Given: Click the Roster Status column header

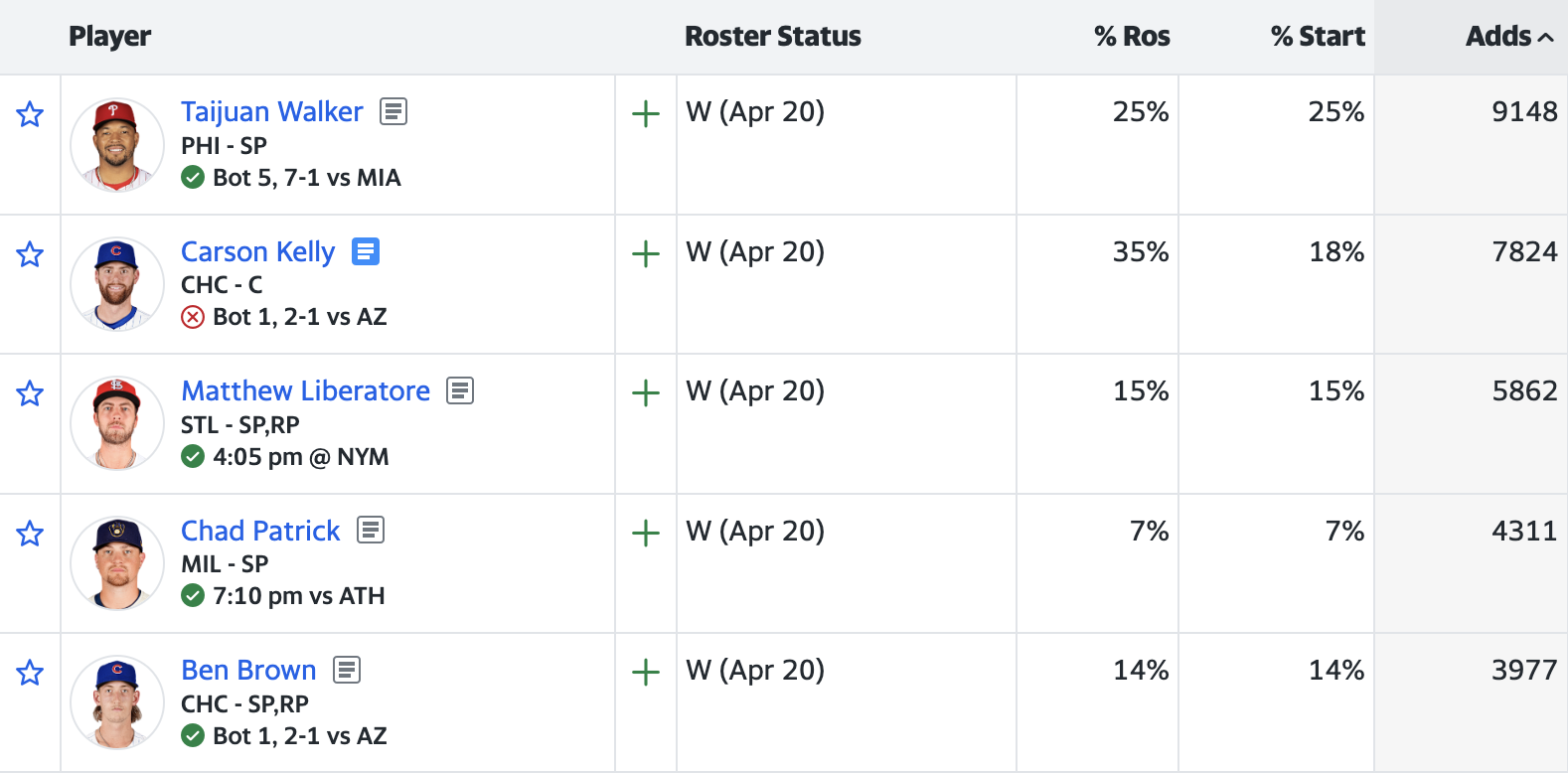Looking at the screenshot, I should pos(773,37).
